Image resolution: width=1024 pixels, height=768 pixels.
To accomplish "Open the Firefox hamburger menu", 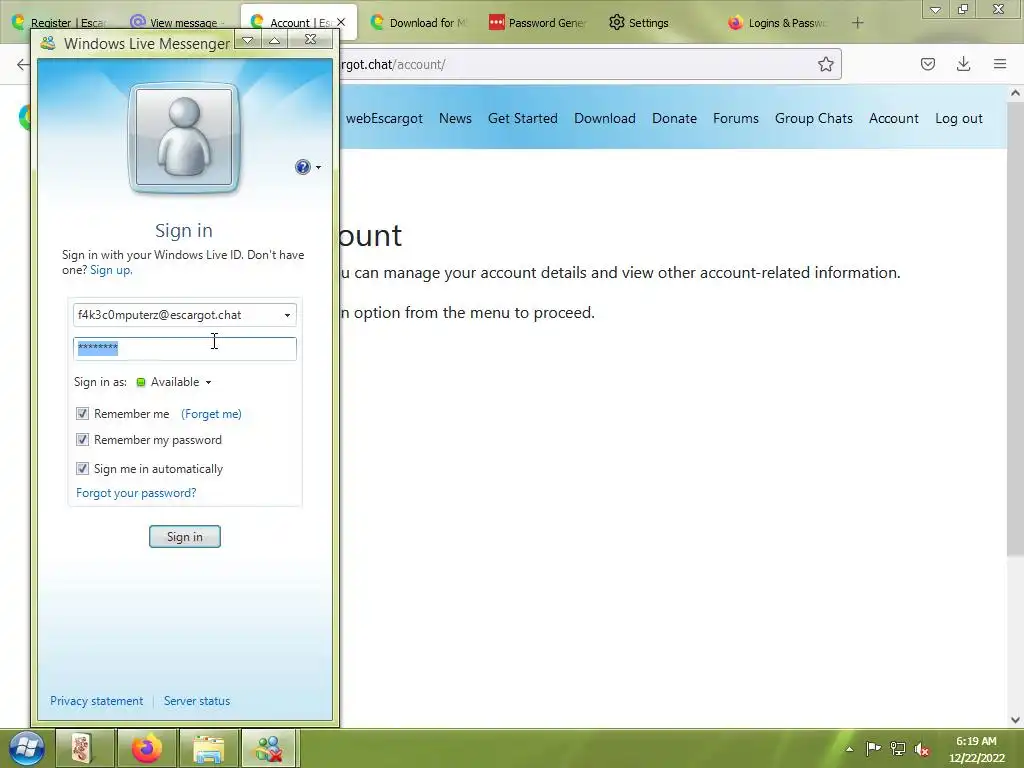I will [x=1000, y=64].
